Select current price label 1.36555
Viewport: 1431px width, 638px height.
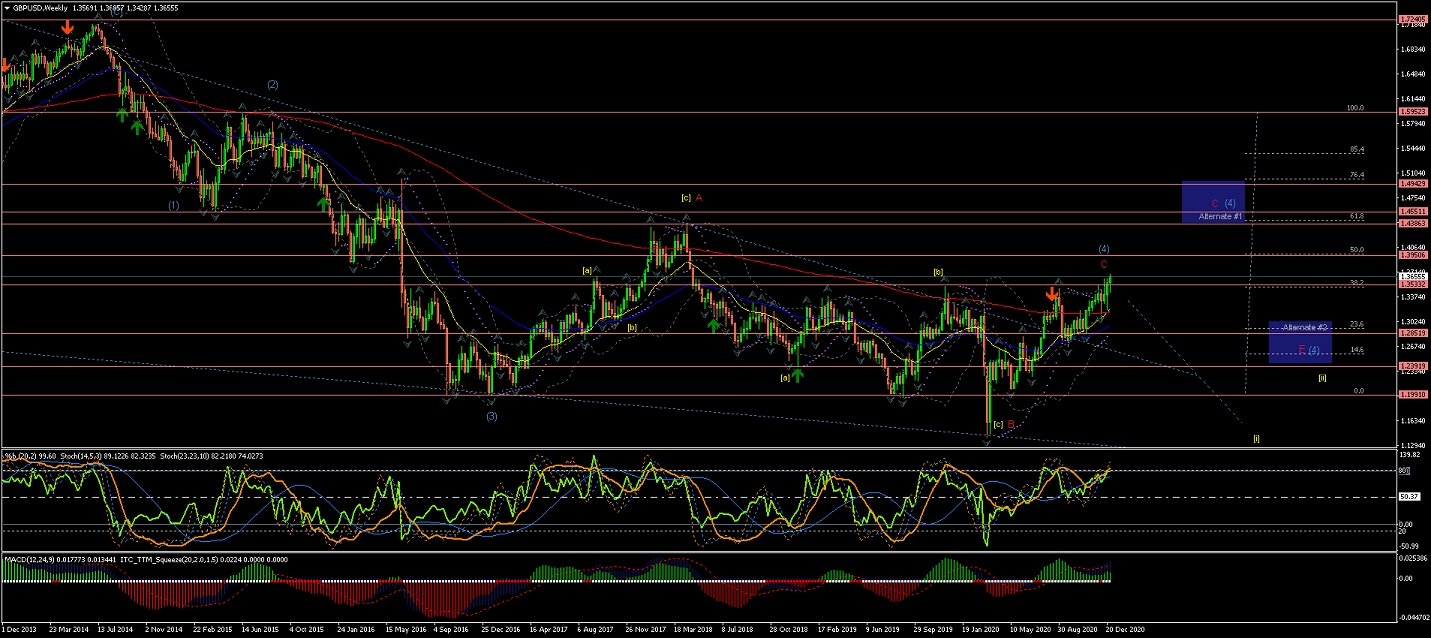(1414, 277)
